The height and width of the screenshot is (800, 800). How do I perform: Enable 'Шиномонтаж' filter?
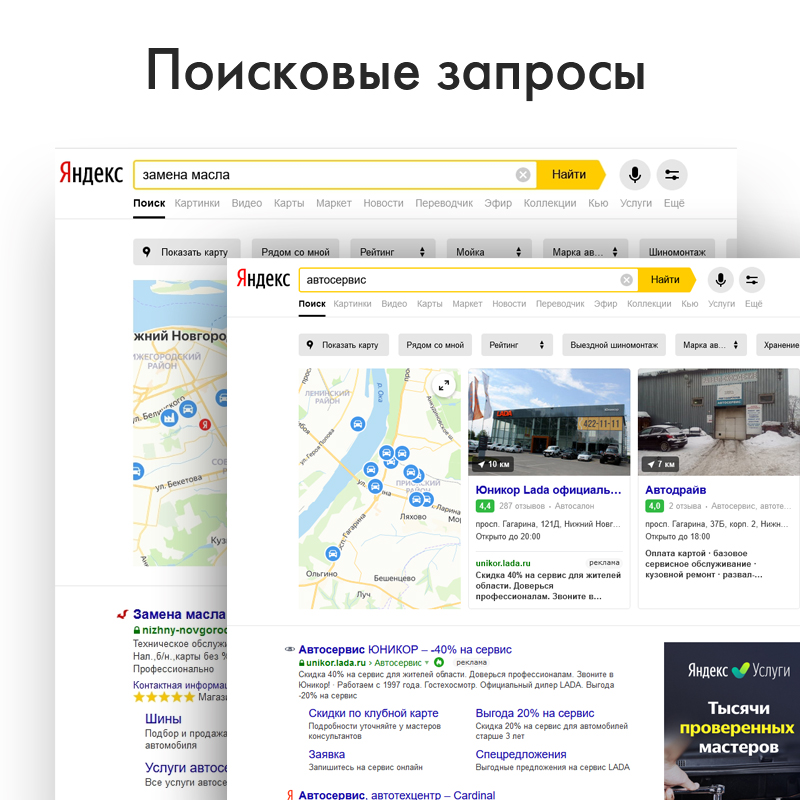tap(682, 252)
